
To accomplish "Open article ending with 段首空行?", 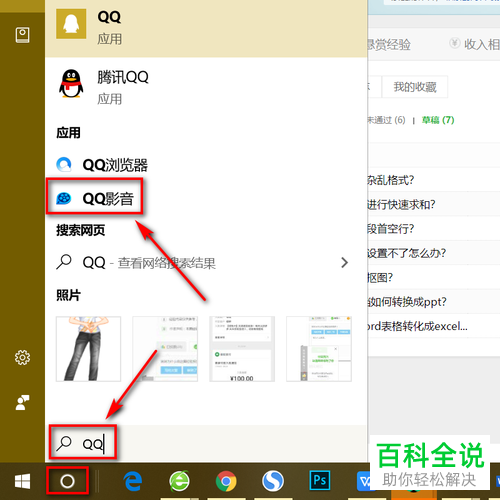I will pos(391,229).
